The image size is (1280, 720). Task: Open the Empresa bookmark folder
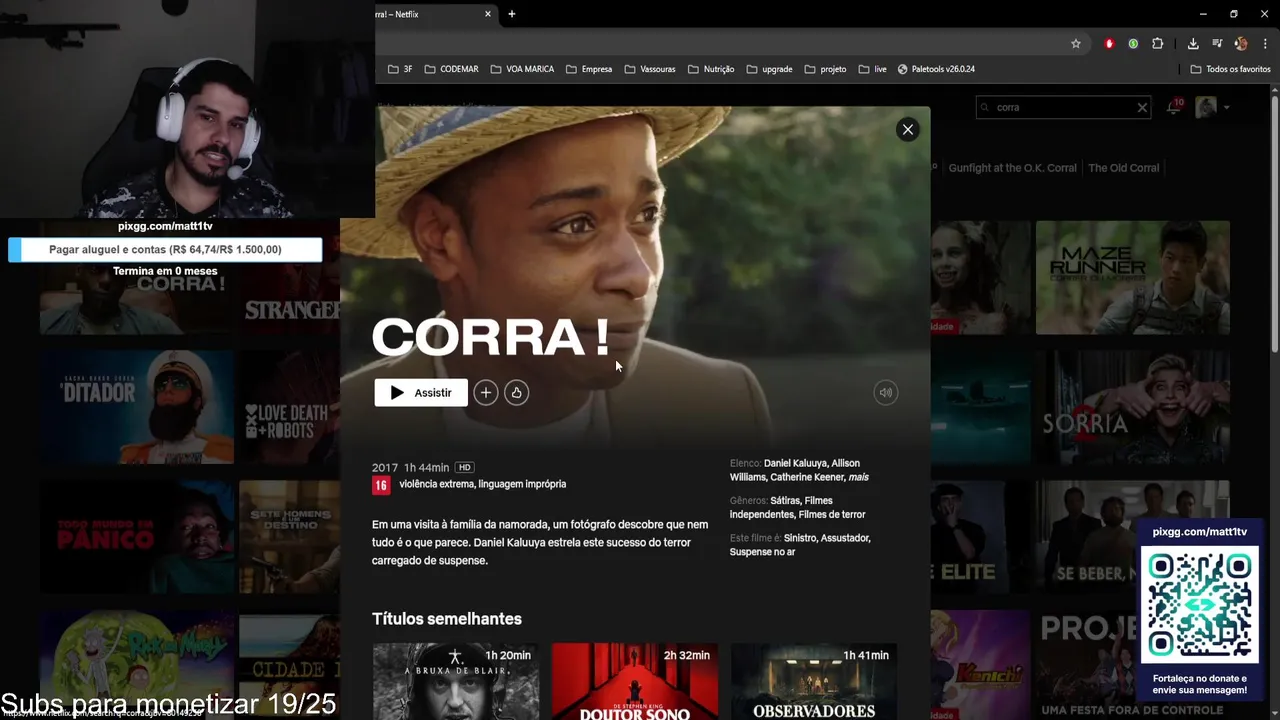click(589, 69)
